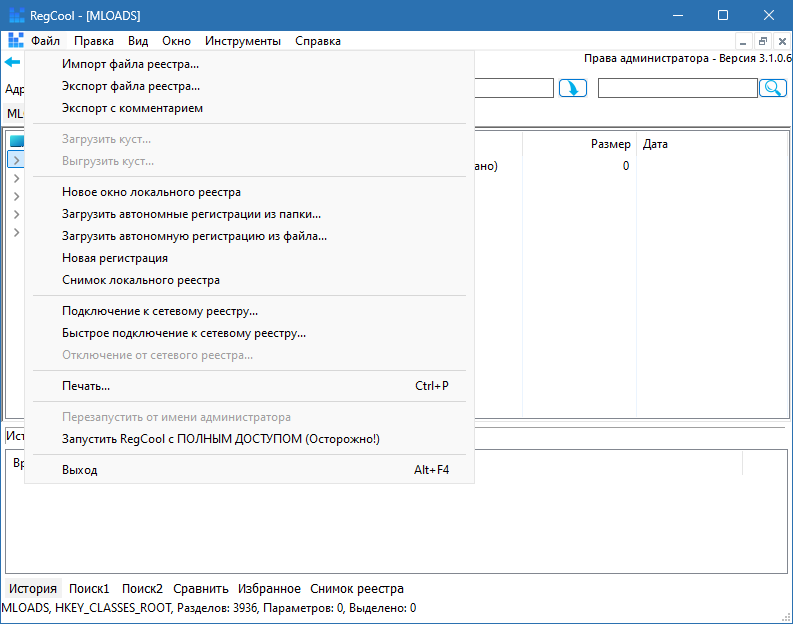Expand the first highlighted tree node chevron
This screenshot has height=624, width=793.
16,160
